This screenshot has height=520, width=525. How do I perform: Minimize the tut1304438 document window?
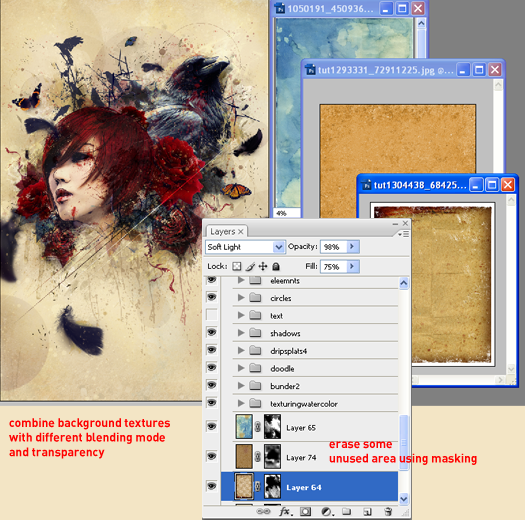coord(476,185)
